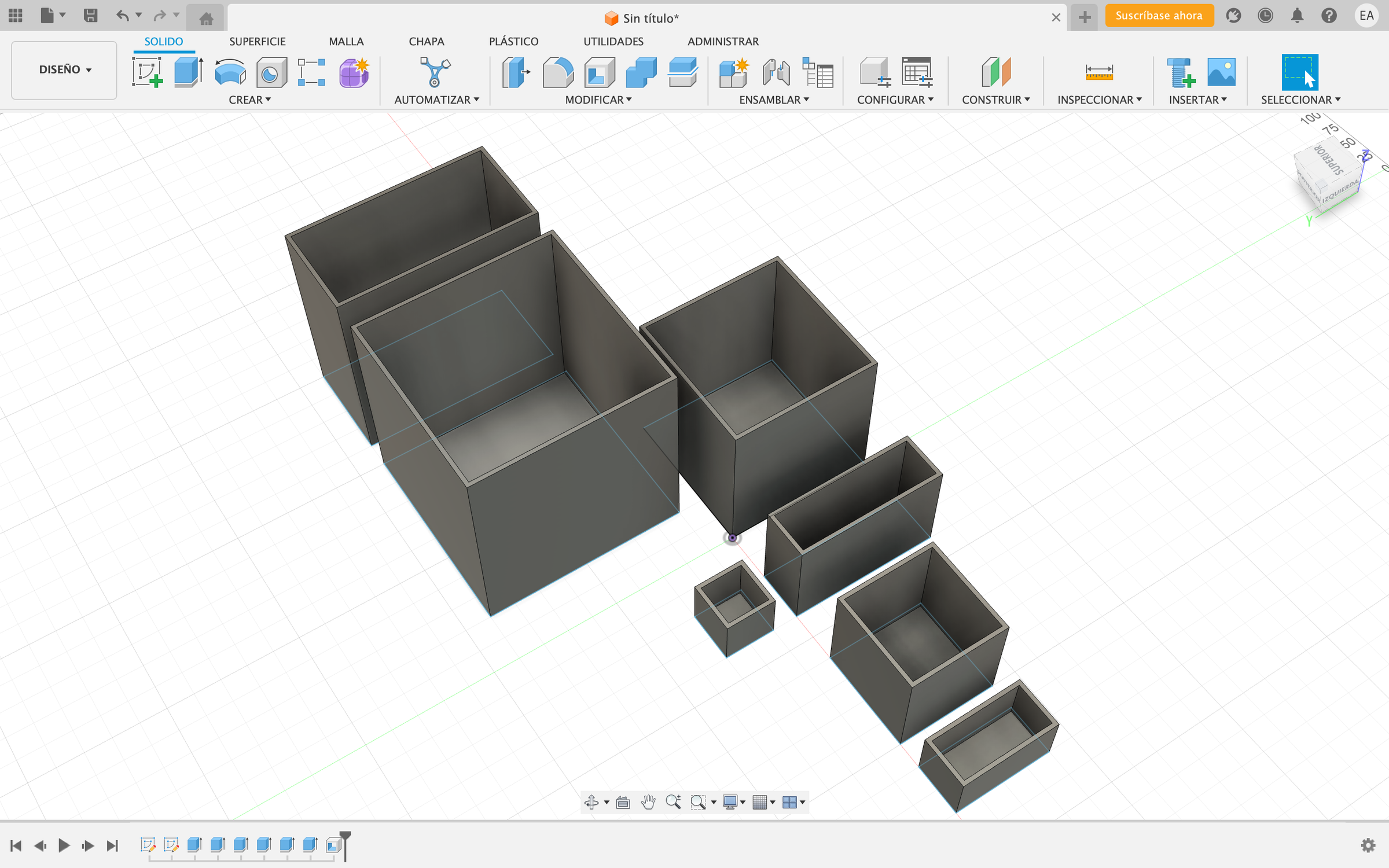
Task: Select the Zoom tool
Action: (673, 801)
